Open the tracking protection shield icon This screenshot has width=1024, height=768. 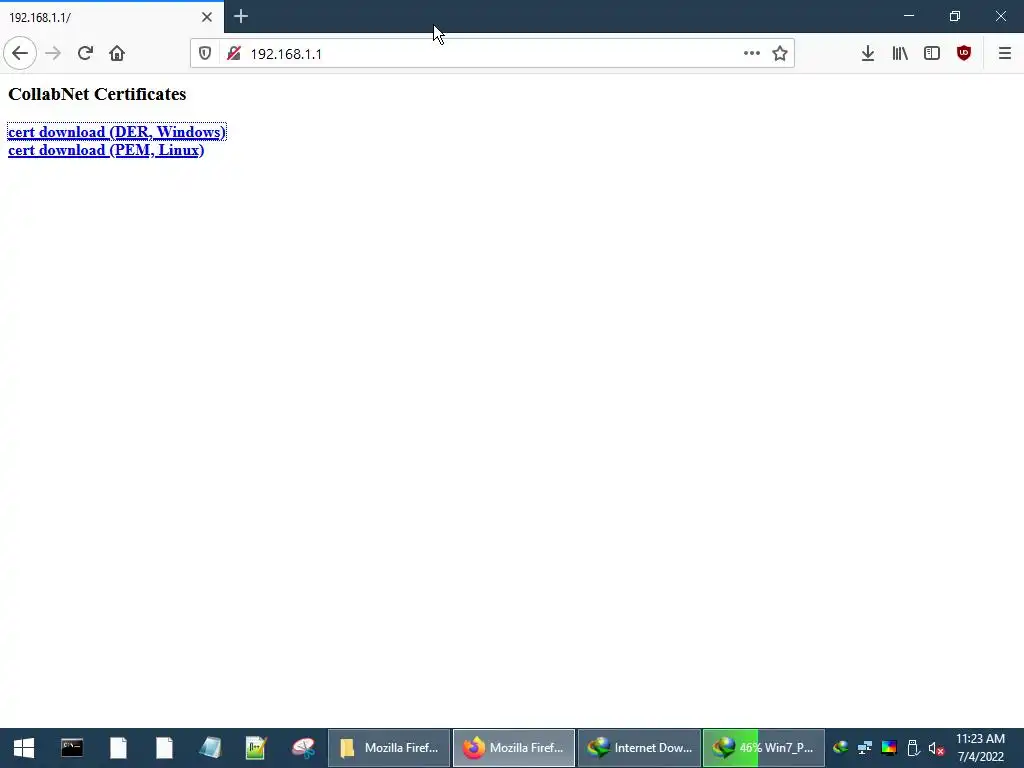[205, 54]
